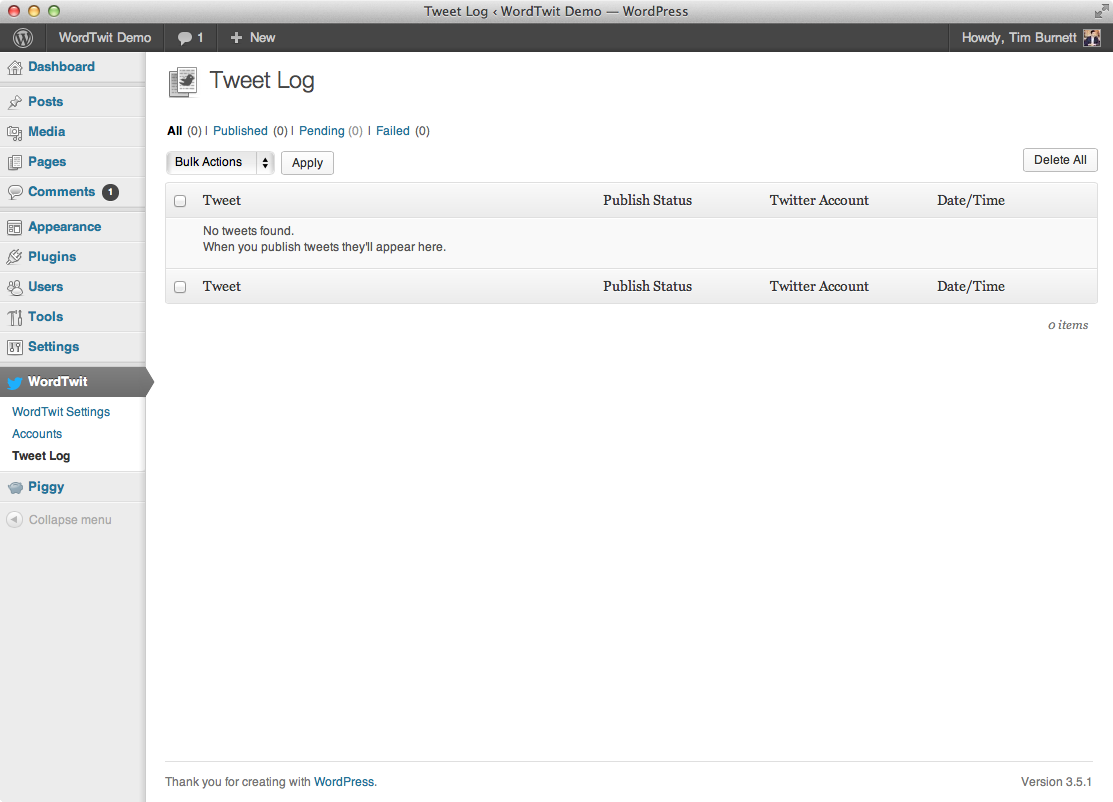The width and height of the screenshot is (1113, 802).
Task: Open the Pages menu
Action: tap(47, 162)
